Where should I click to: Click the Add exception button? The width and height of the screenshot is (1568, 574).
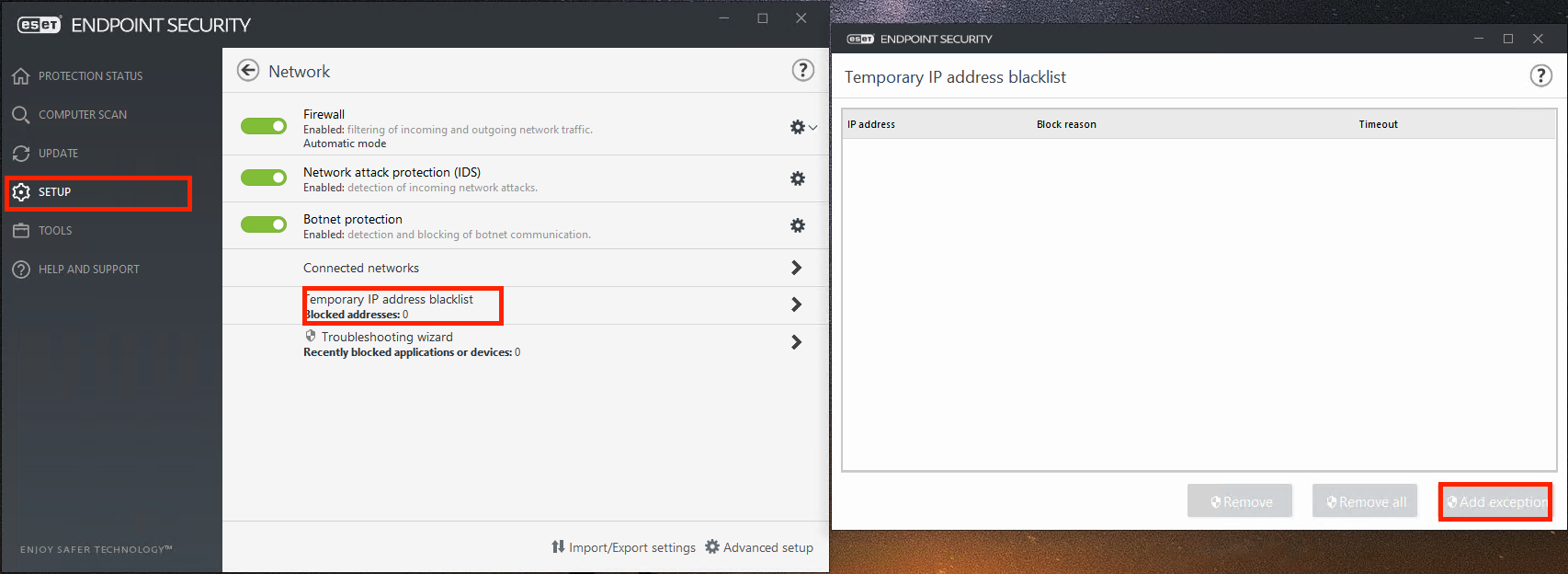coord(1495,501)
